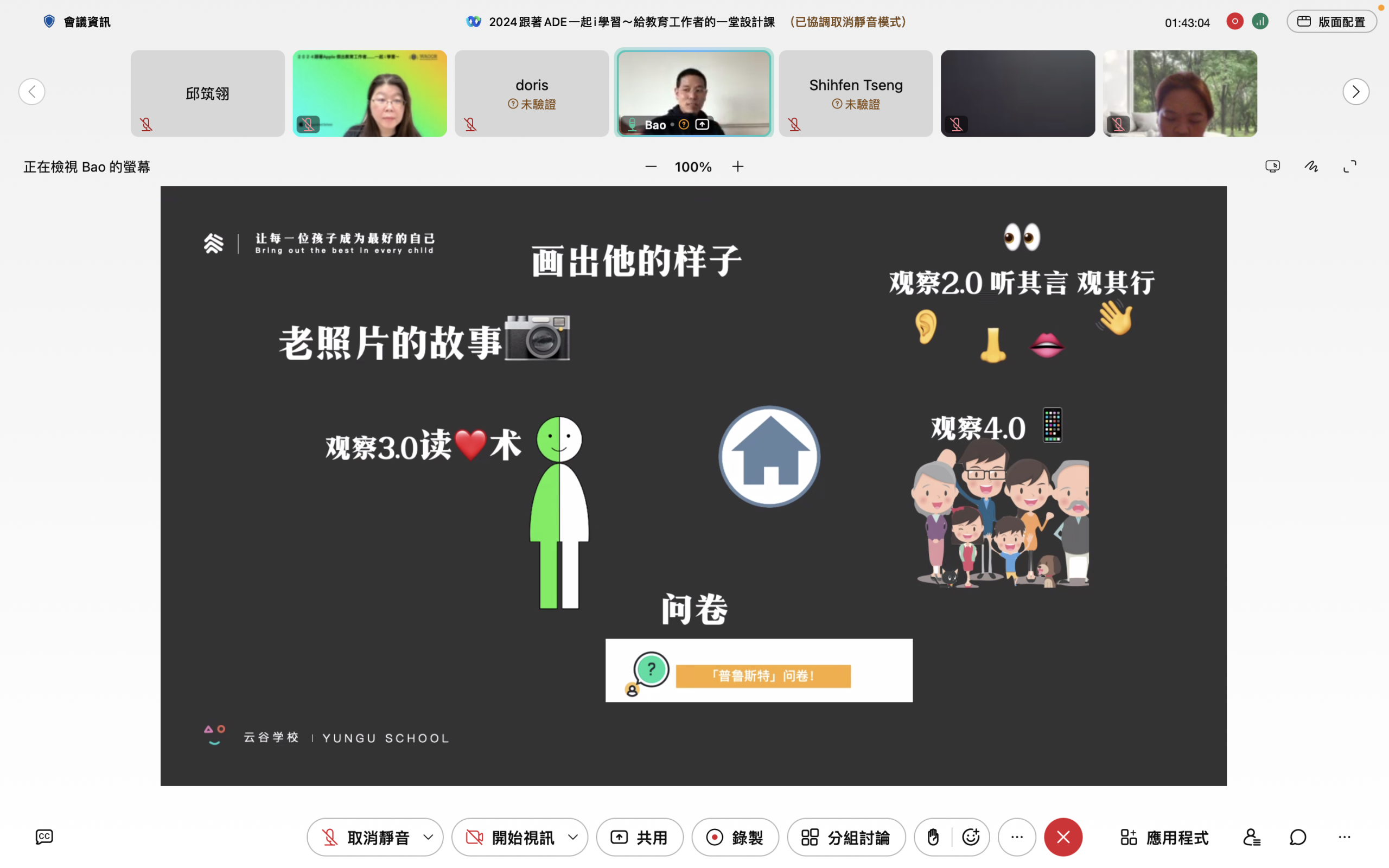Open the participants panel icon
The image size is (1389, 868).
coord(1251,837)
